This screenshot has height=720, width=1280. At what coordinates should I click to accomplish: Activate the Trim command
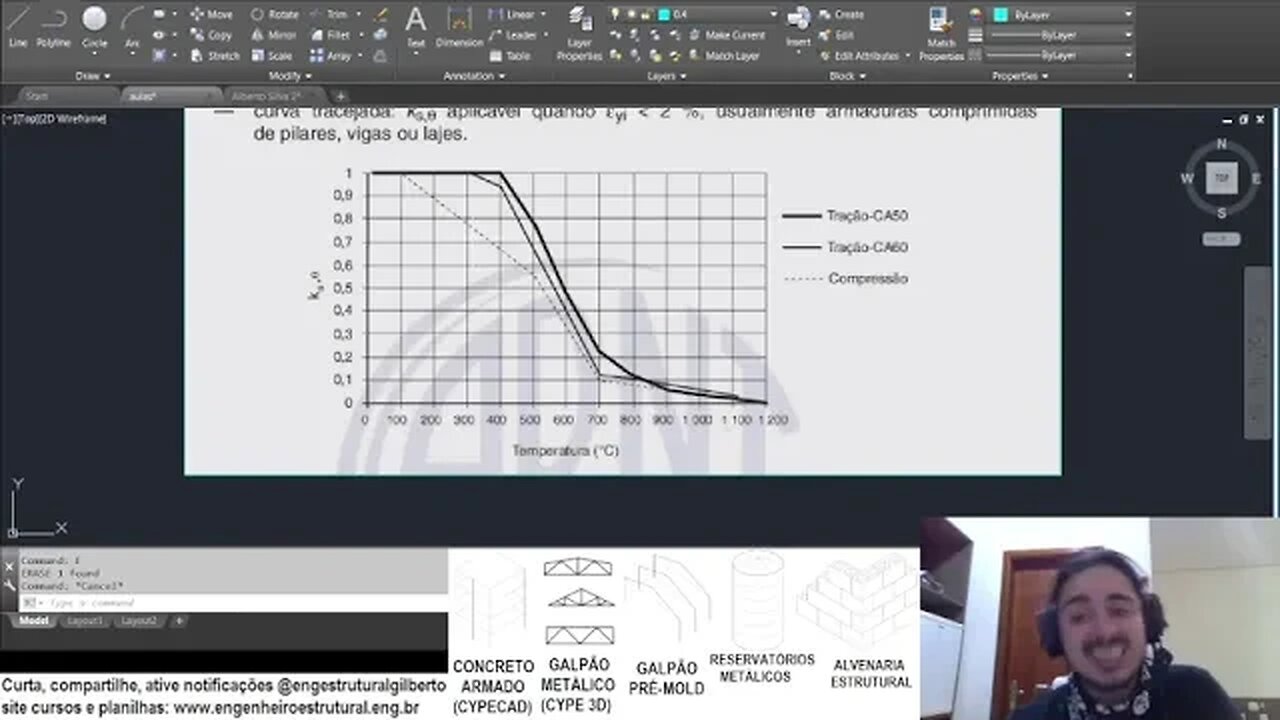click(x=330, y=15)
